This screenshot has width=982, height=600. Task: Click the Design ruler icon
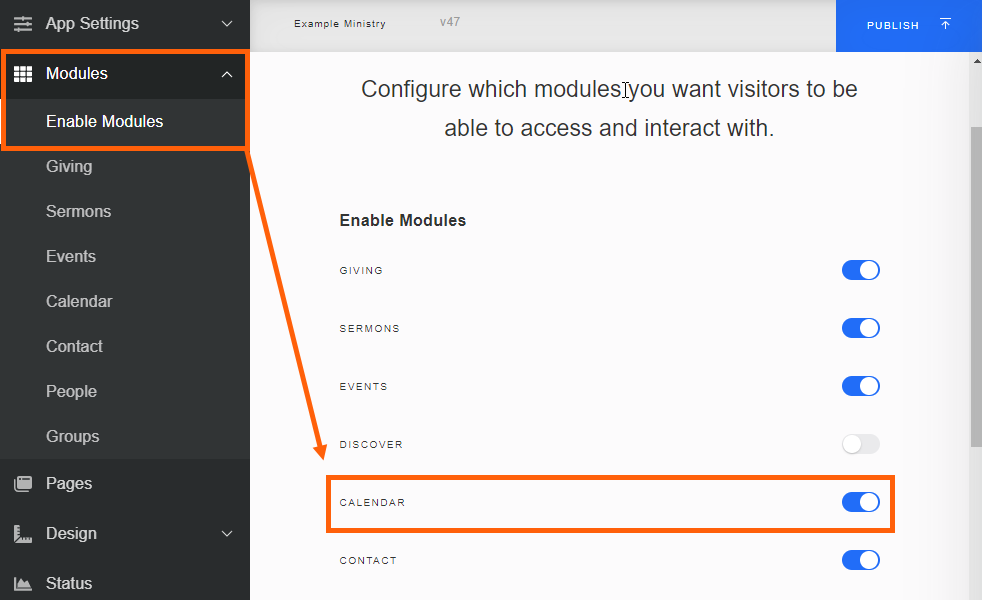coord(23,534)
